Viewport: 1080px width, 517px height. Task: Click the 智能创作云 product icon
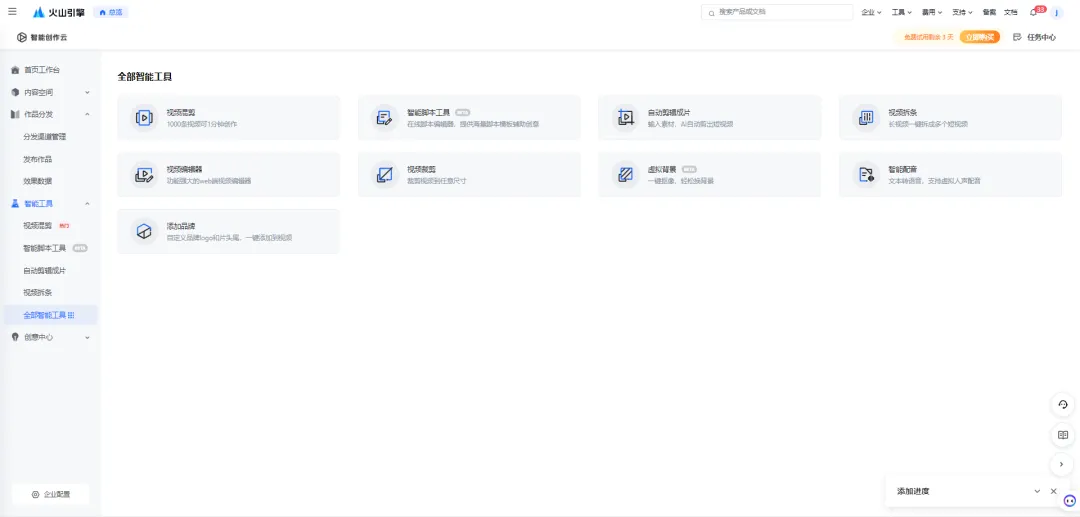[22, 37]
